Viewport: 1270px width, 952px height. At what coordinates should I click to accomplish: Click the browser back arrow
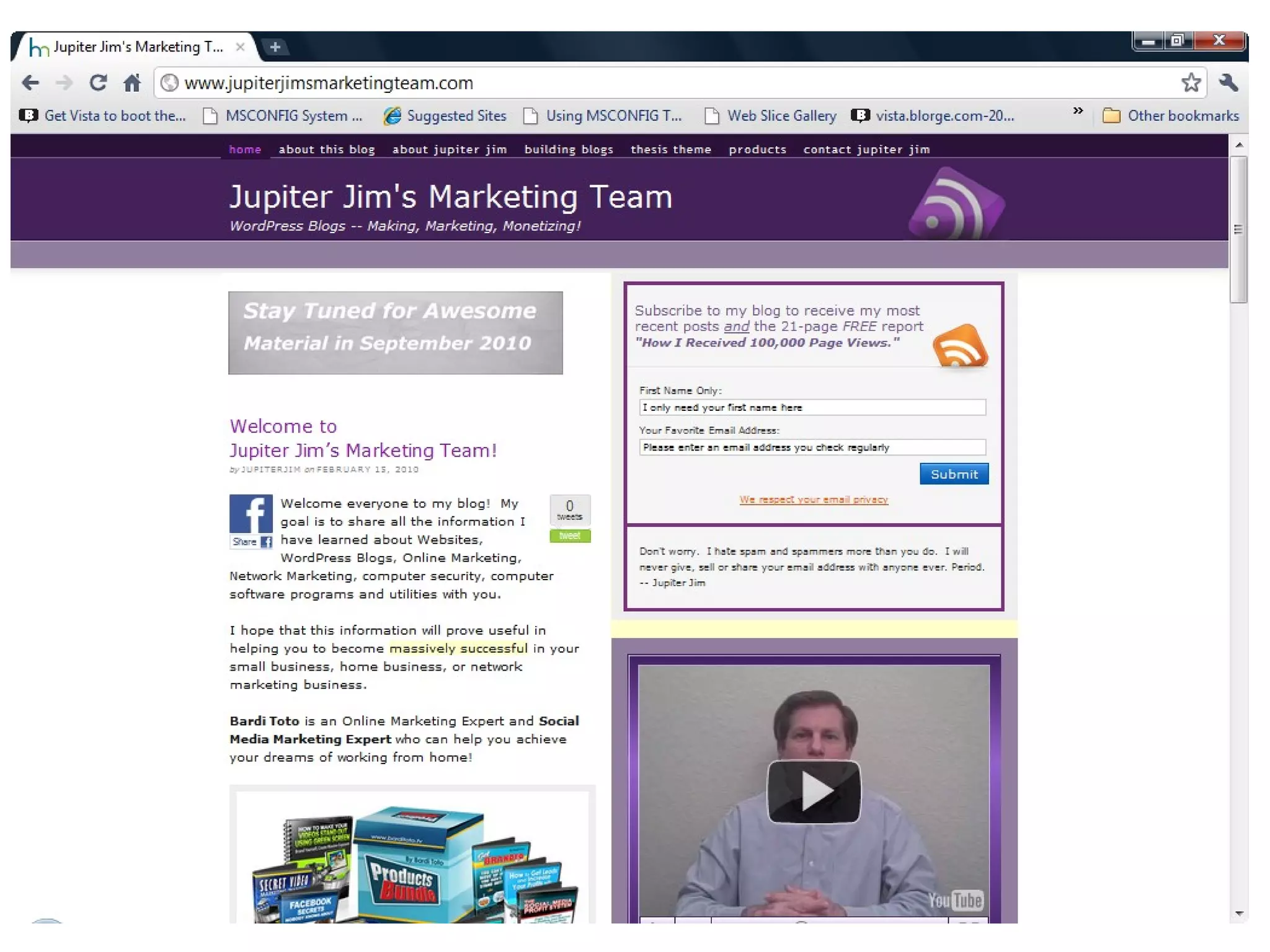click(x=30, y=82)
